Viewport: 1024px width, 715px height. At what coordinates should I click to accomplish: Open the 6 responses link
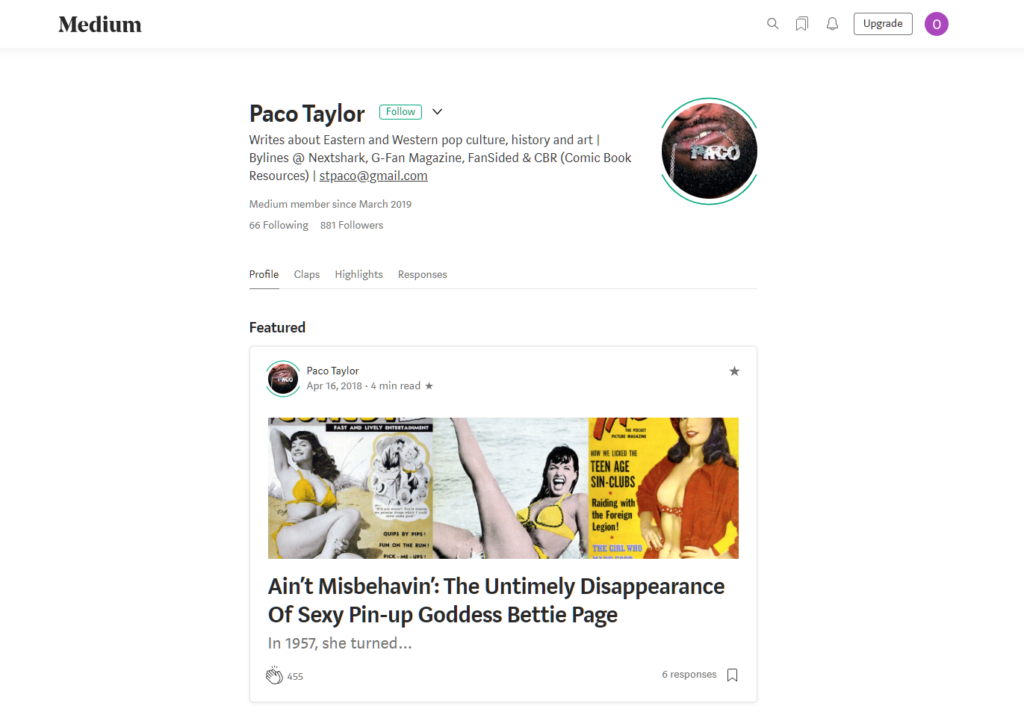(689, 675)
